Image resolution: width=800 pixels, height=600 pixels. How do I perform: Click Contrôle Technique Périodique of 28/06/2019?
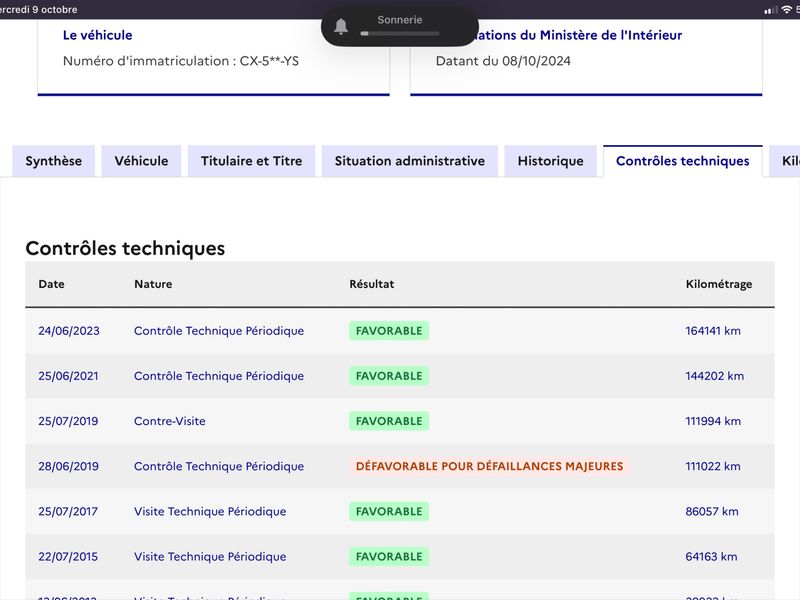219,466
